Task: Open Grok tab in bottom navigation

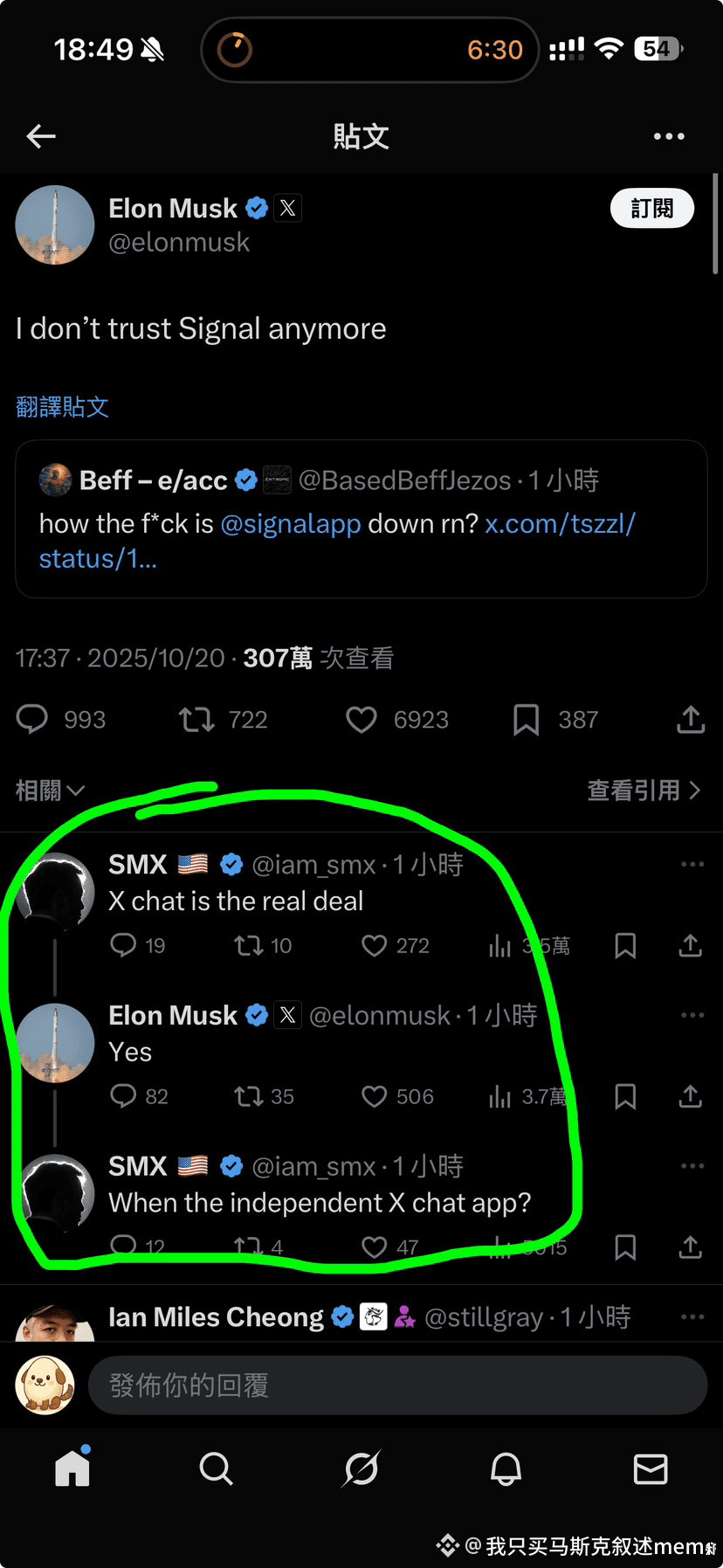Action: [361, 1469]
